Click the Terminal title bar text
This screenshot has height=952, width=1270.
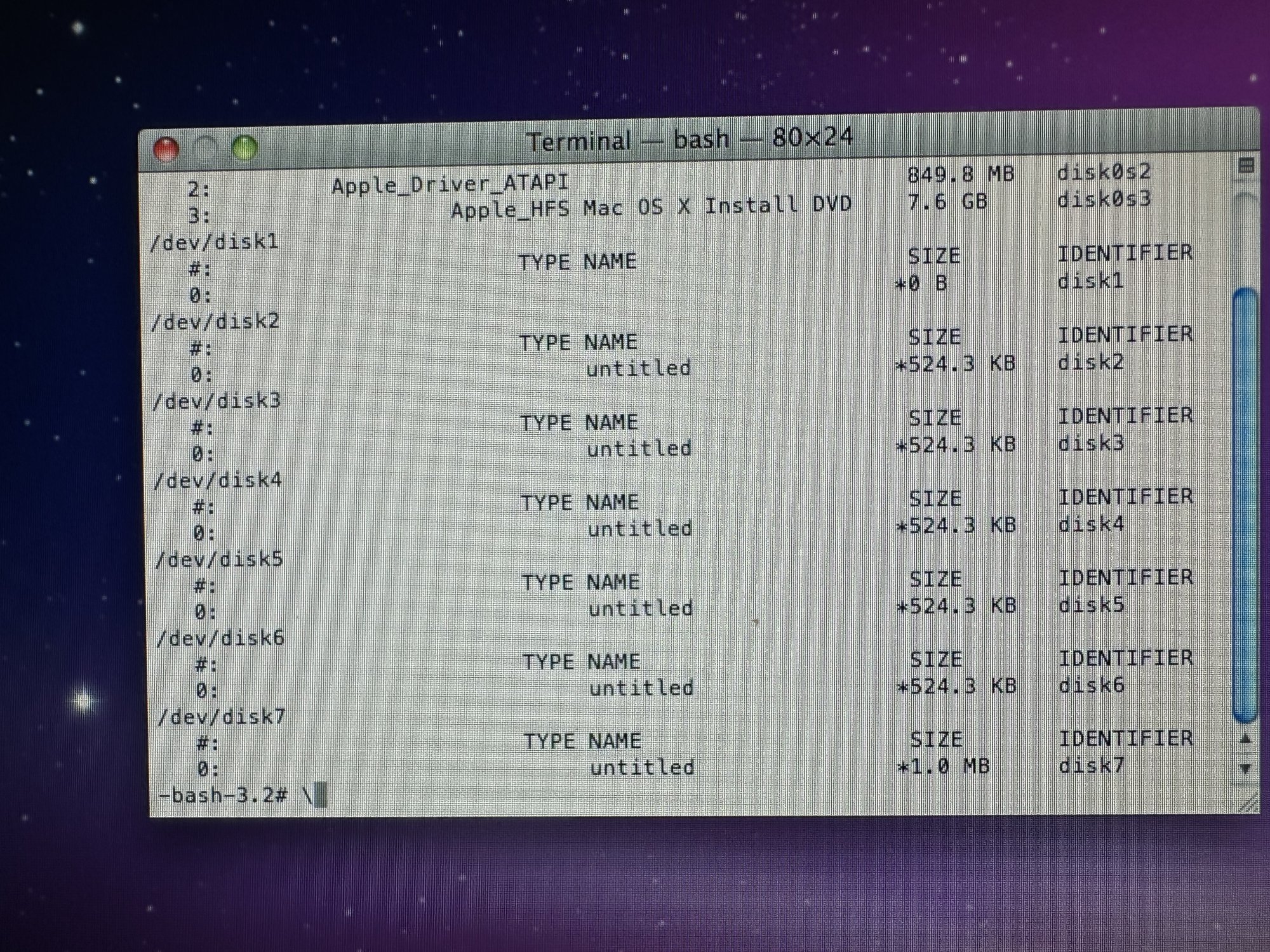point(689,140)
